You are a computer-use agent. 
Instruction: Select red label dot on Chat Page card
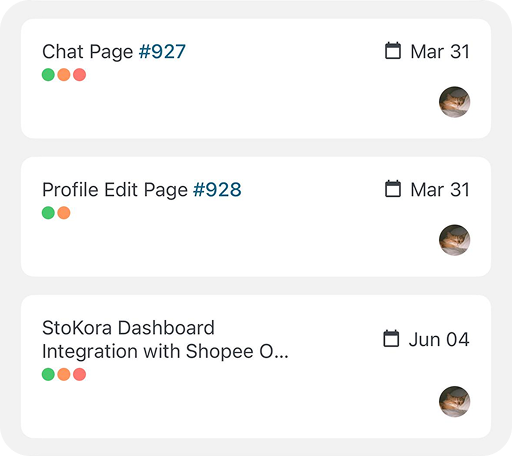coord(79,75)
